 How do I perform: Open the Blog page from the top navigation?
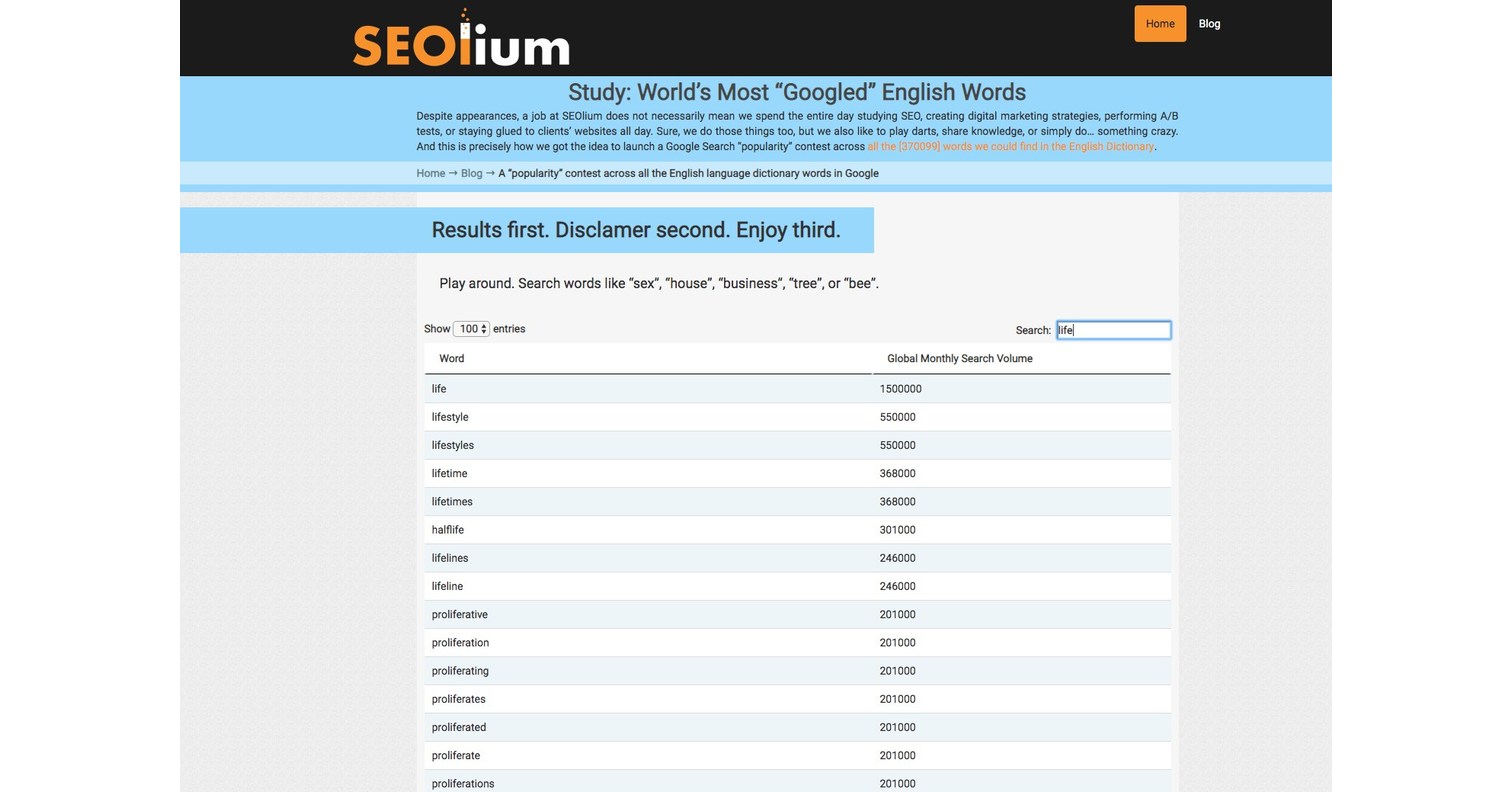(1209, 23)
